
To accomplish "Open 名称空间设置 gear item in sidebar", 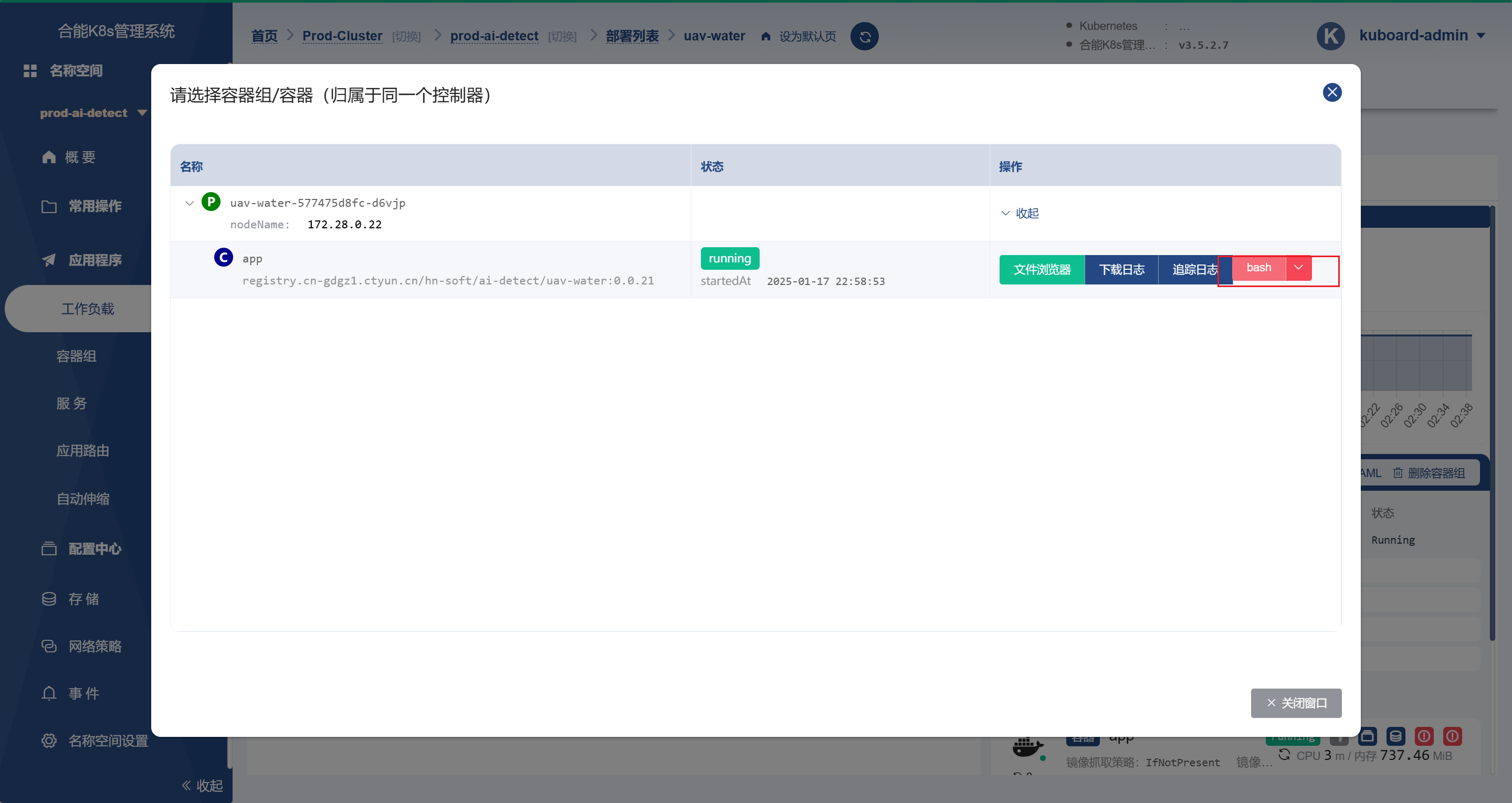I will click(95, 741).
